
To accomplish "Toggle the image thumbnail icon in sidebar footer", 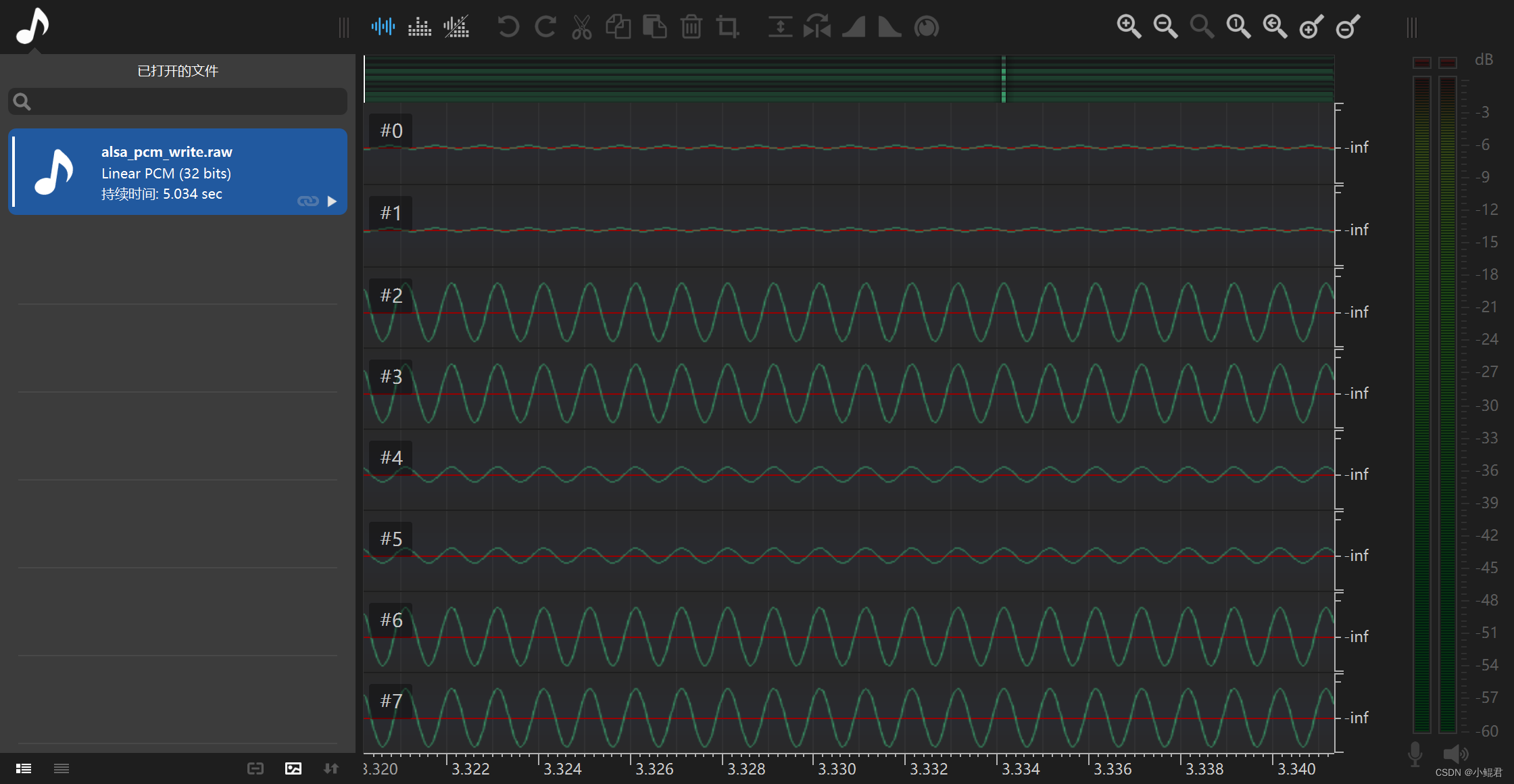I will pyautogui.click(x=293, y=768).
